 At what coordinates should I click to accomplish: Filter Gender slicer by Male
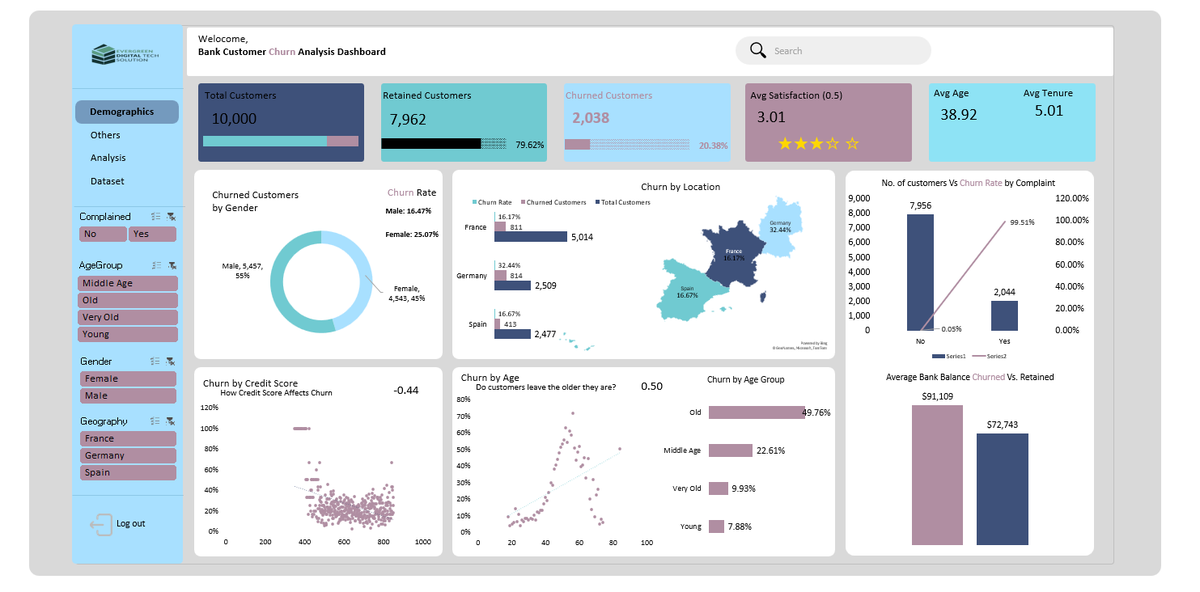click(128, 396)
